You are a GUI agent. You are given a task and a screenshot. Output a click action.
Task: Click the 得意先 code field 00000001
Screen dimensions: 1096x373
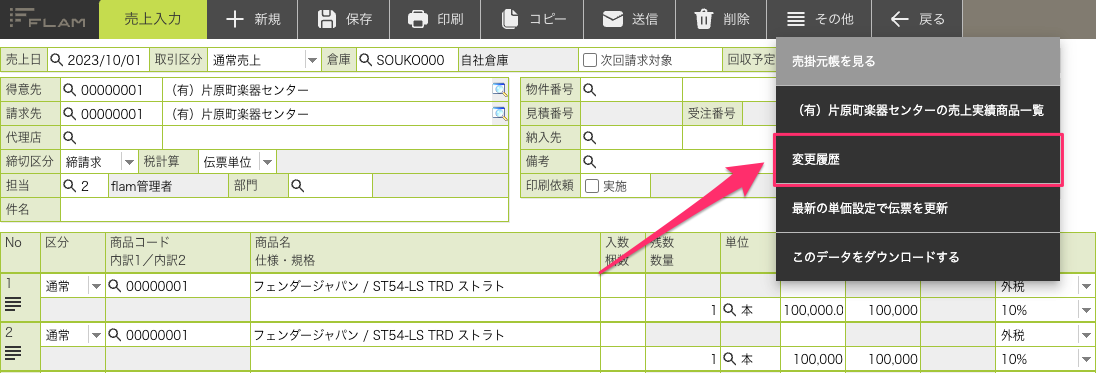click(112, 90)
